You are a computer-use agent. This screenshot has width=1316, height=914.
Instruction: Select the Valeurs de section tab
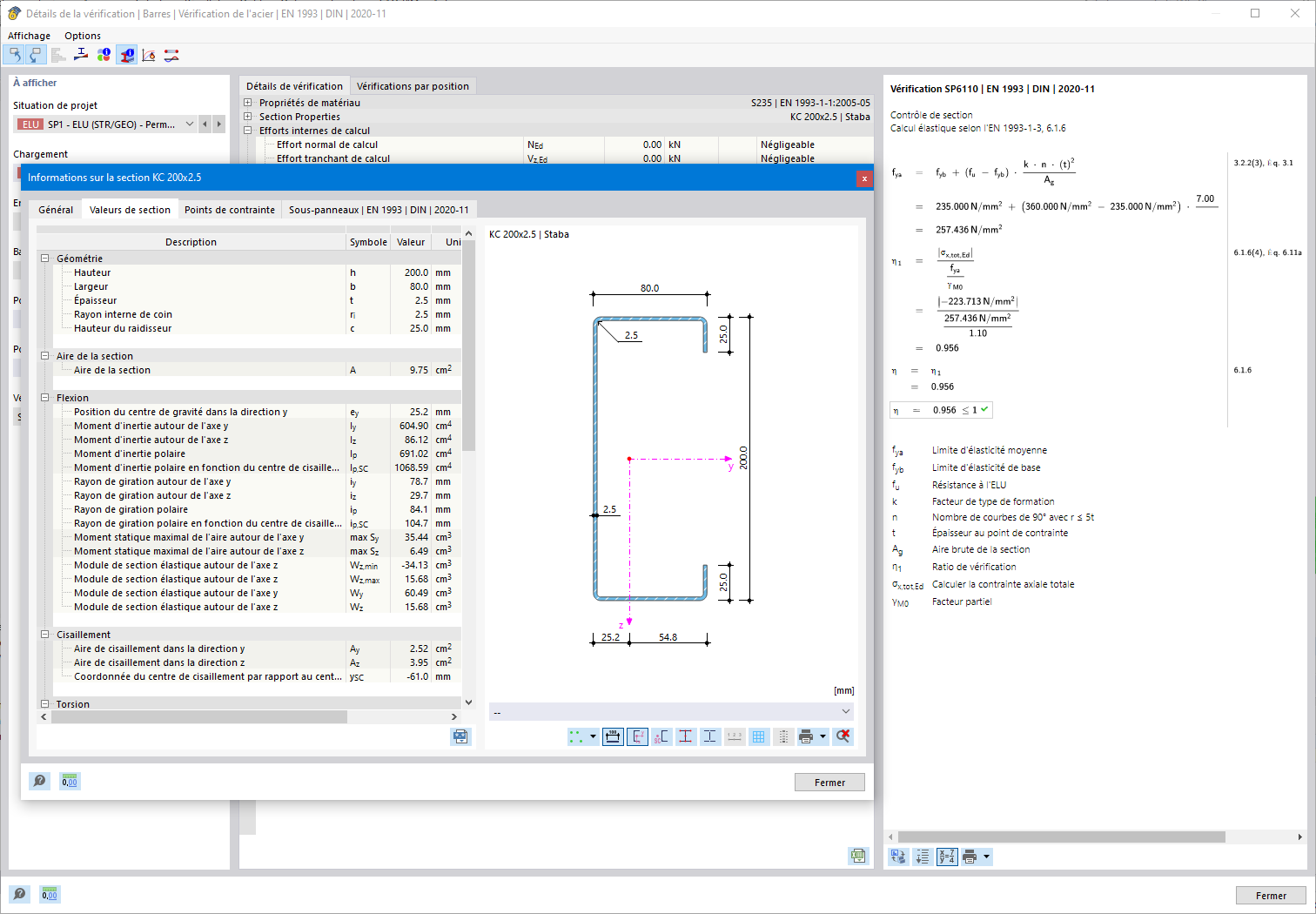coord(130,210)
